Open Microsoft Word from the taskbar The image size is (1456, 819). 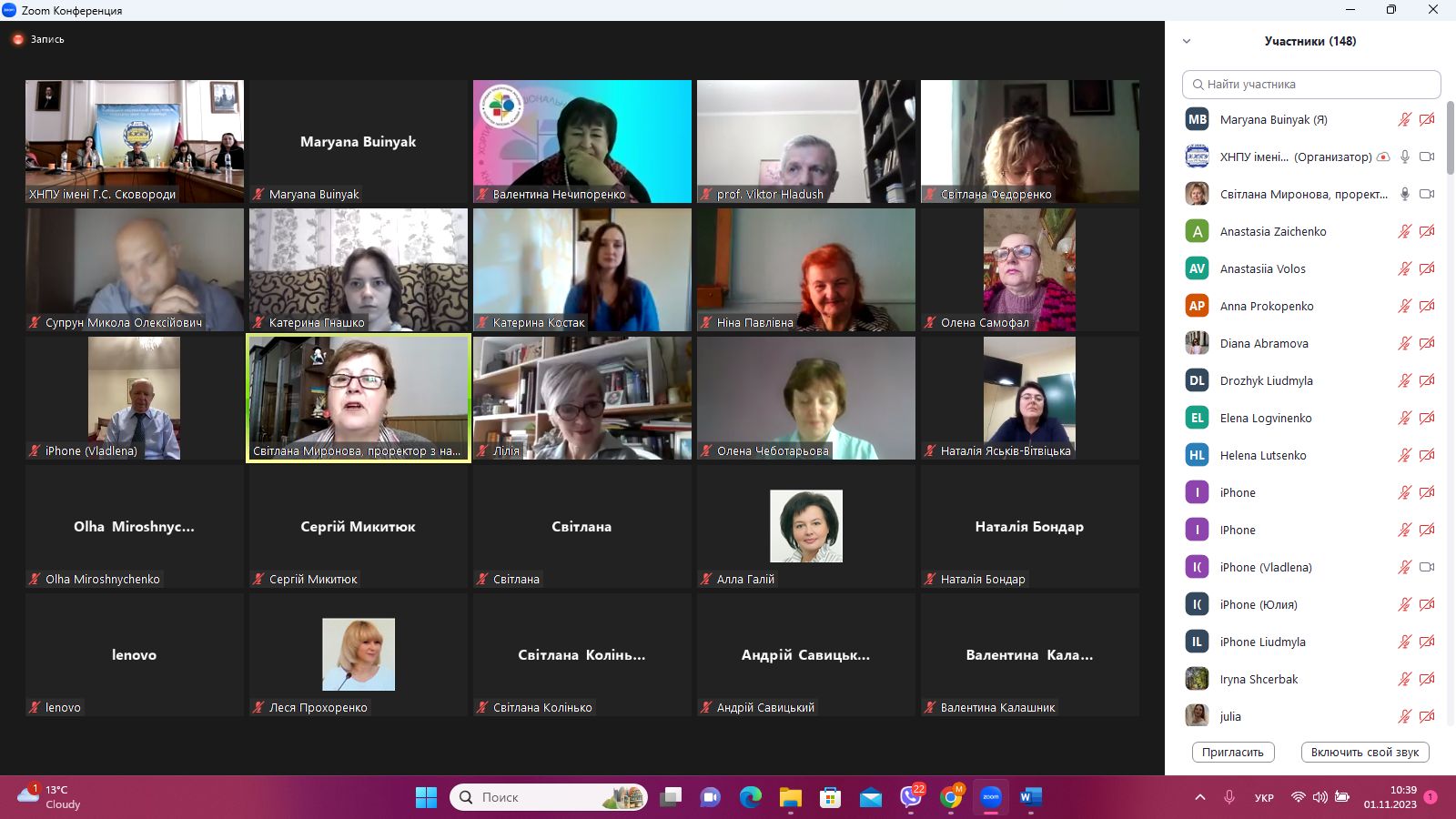pos(1030,797)
